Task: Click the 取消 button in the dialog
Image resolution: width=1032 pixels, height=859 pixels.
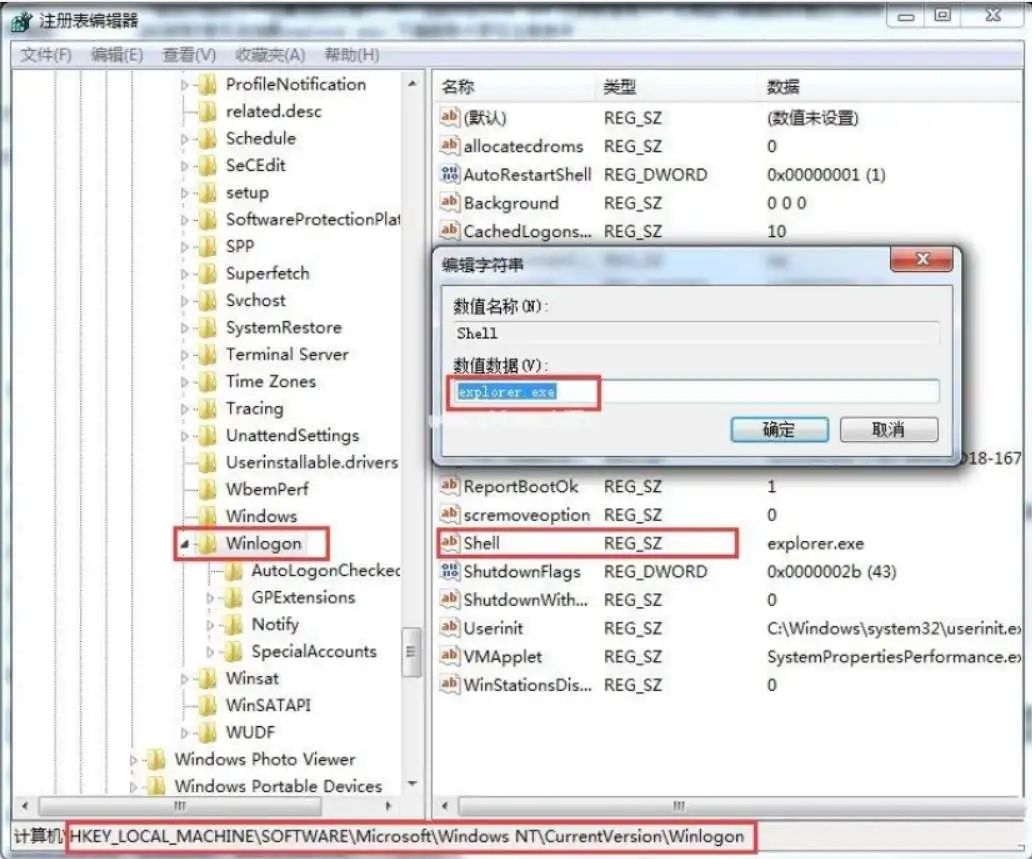Action: click(889, 430)
